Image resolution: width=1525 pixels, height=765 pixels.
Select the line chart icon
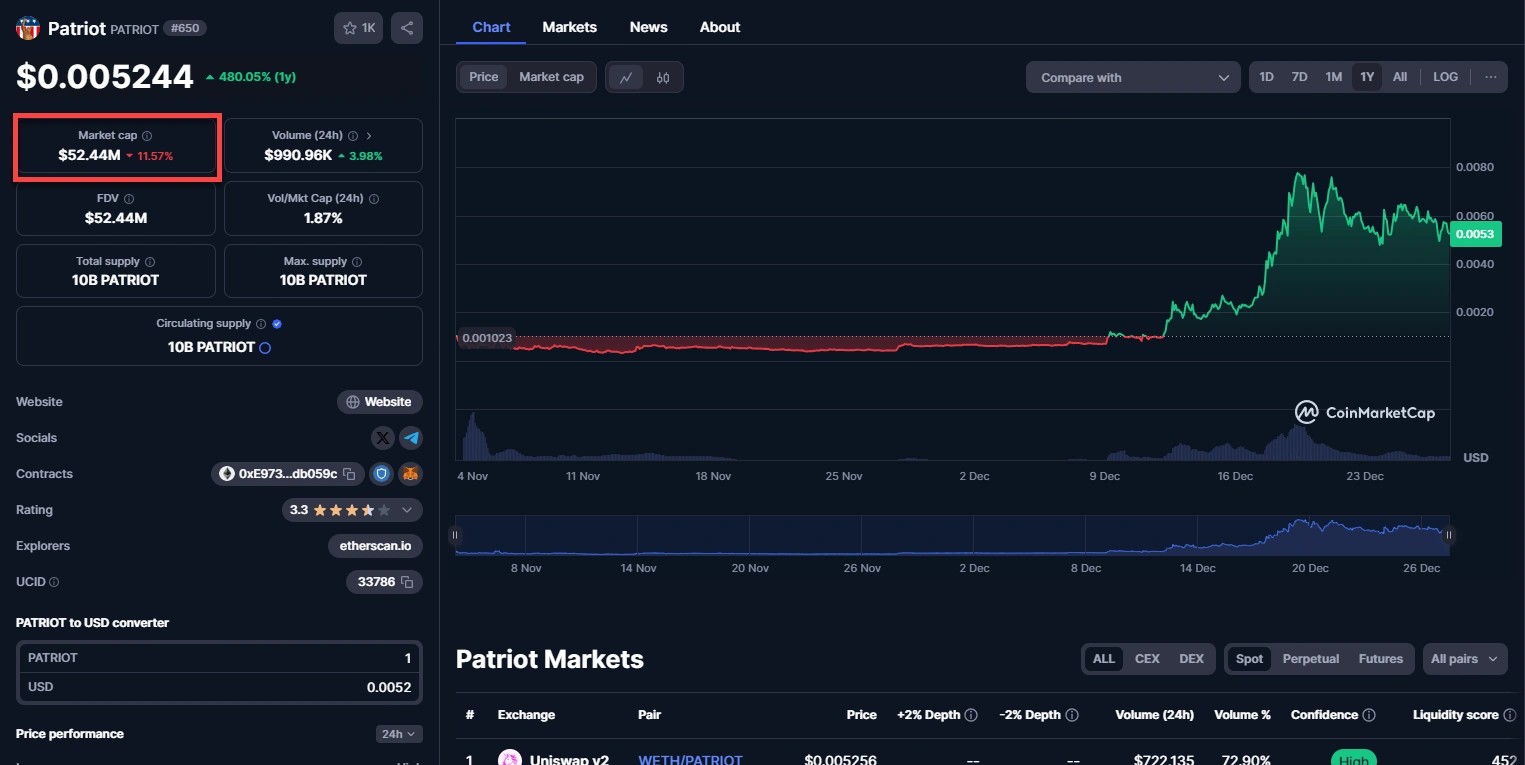coord(626,77)
